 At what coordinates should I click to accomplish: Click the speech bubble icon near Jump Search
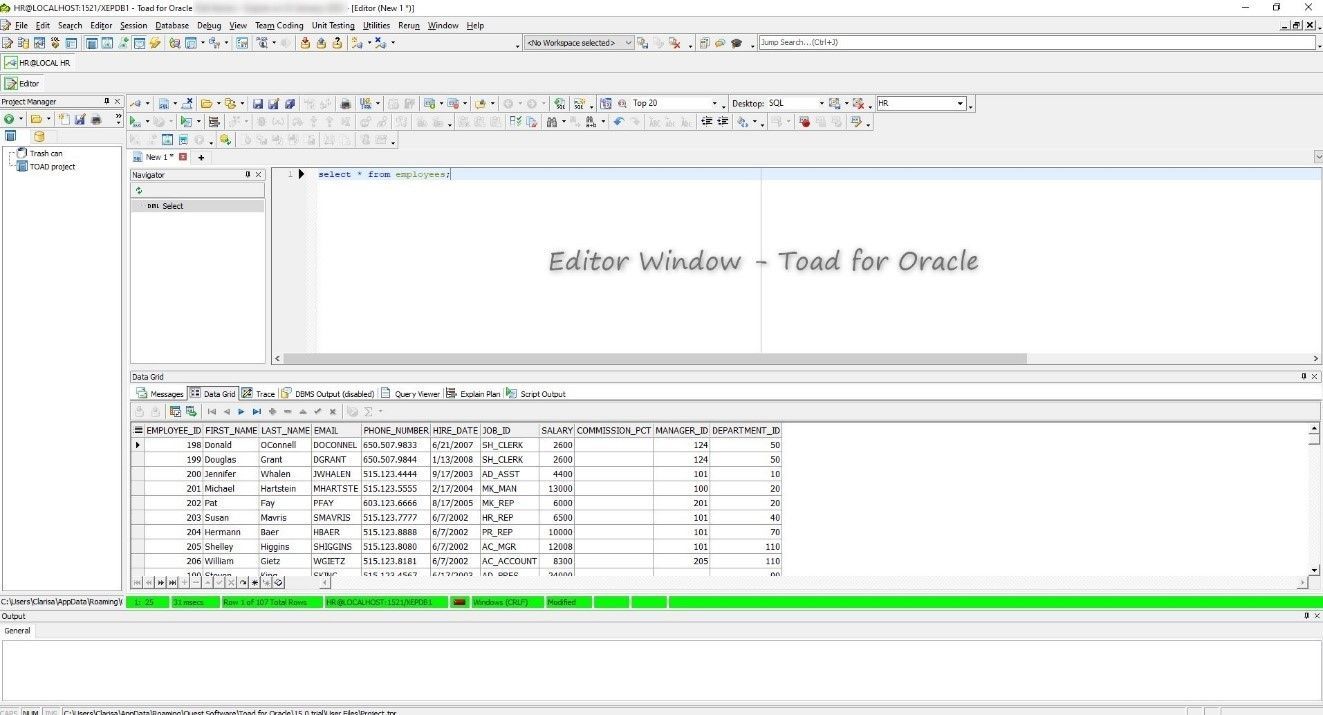tap(720, 43)
